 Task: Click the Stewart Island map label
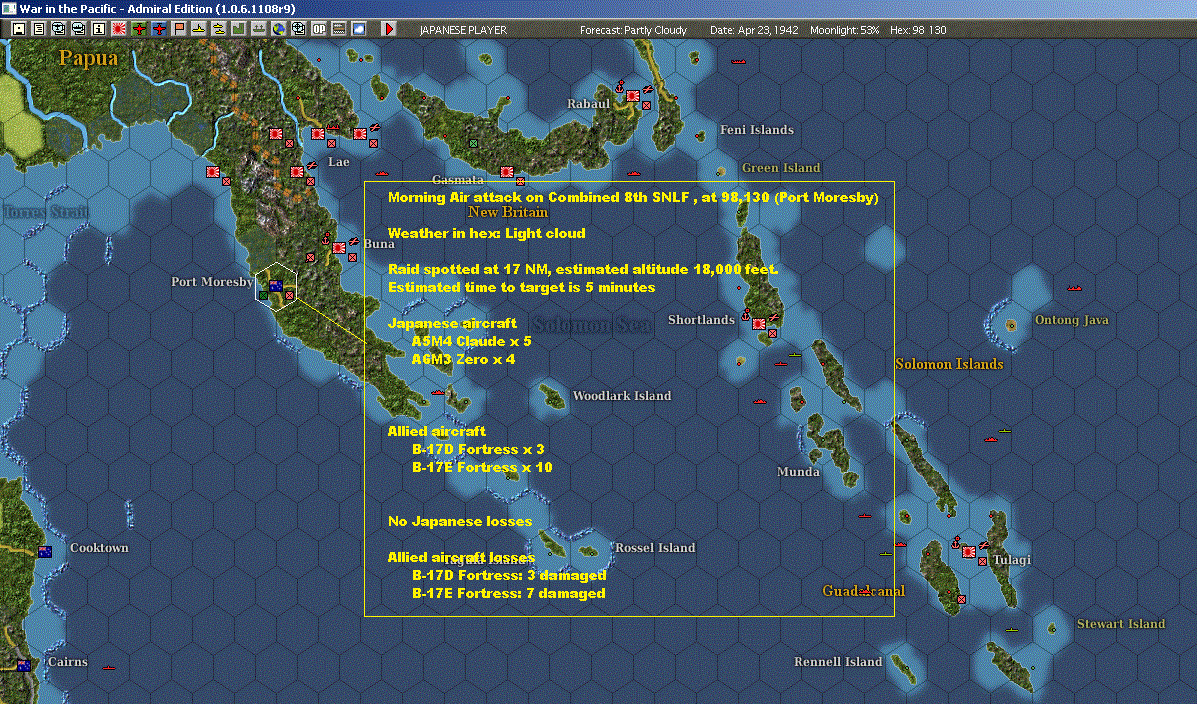point(1121,624)
